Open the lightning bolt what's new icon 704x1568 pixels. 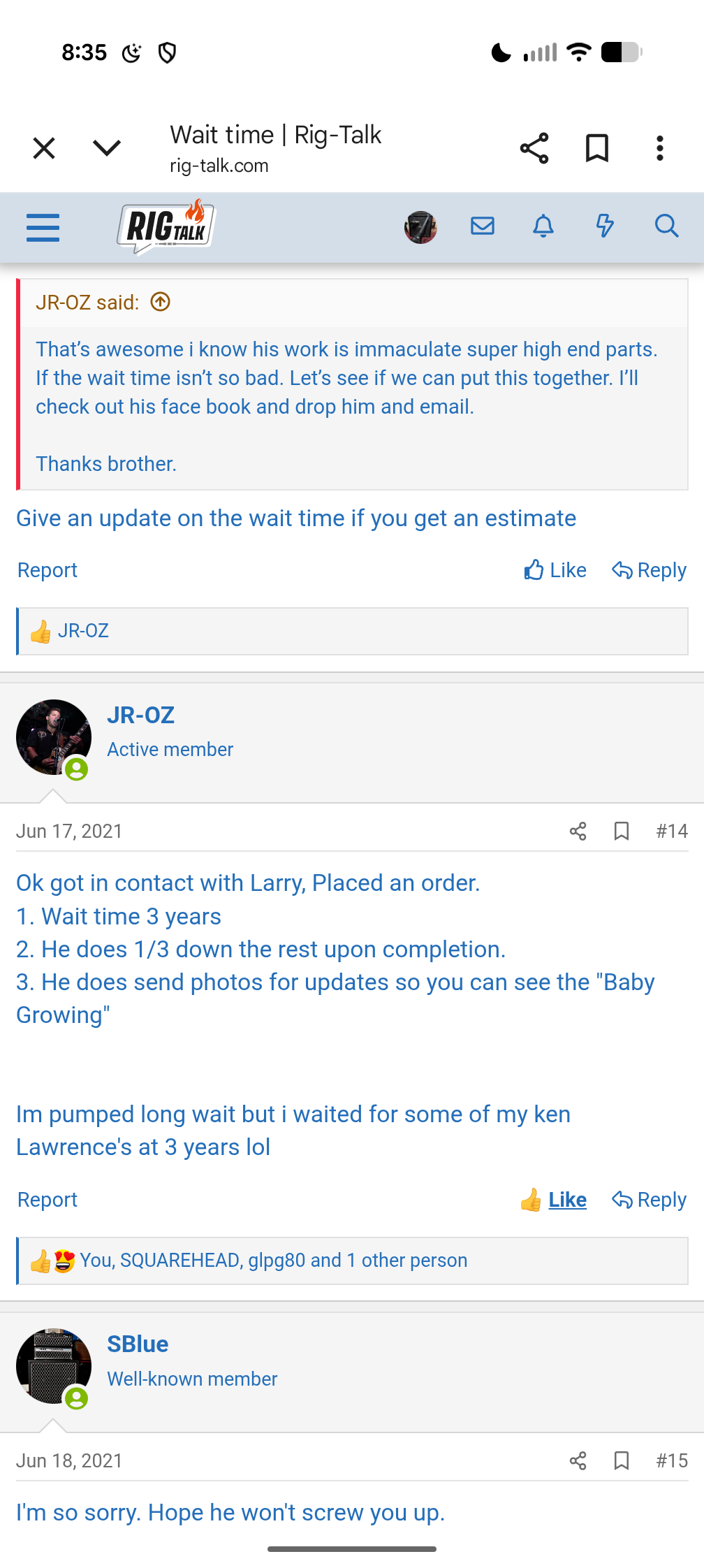click(604, 226)
